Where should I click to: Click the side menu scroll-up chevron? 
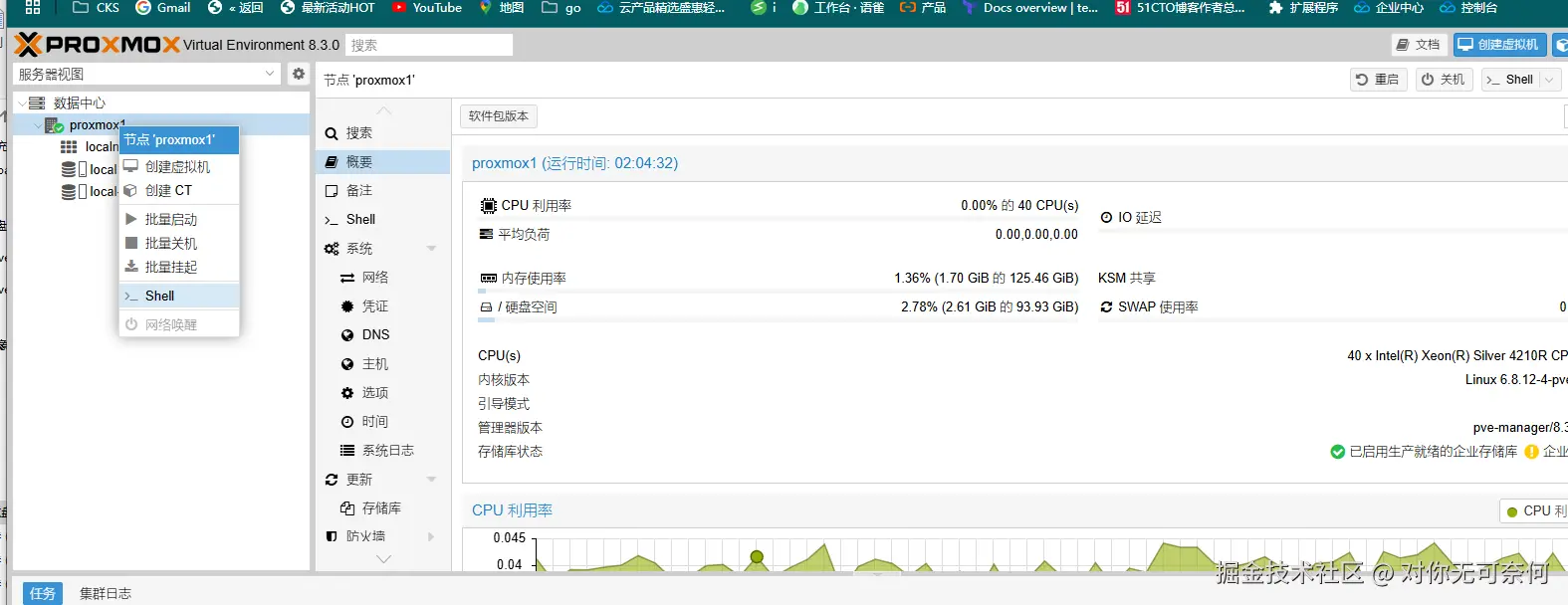point(383,110)
